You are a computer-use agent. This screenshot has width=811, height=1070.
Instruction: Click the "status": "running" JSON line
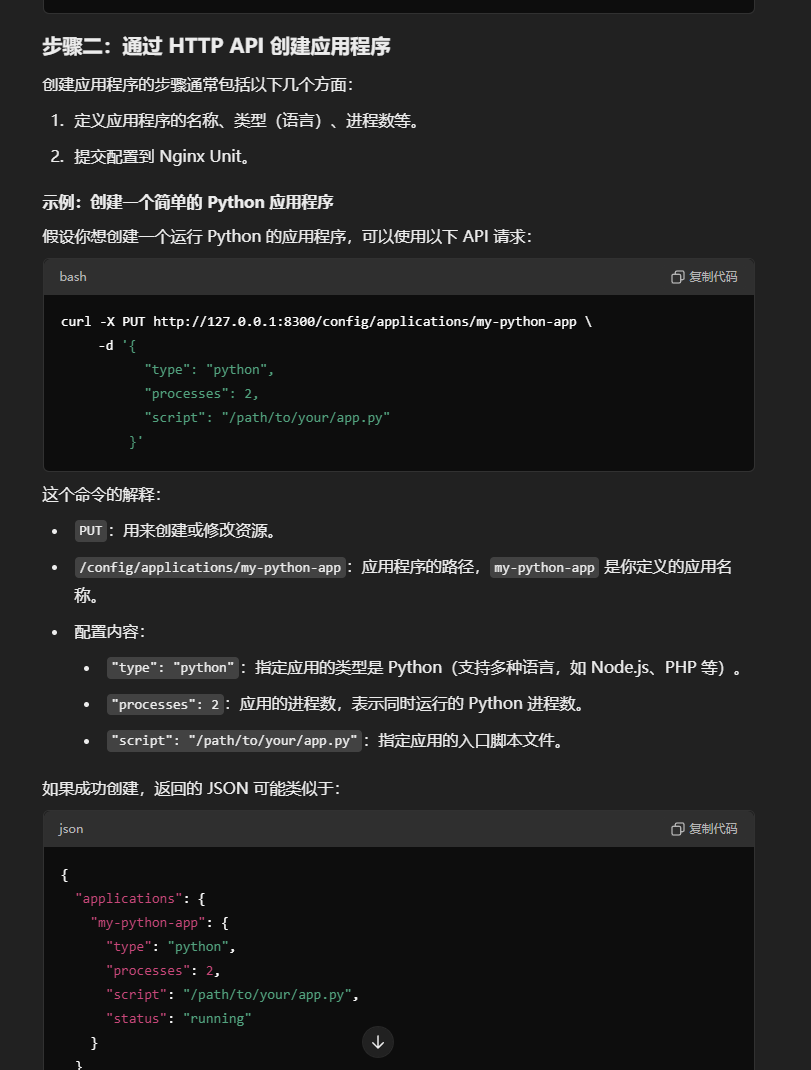coord(178,1018)
